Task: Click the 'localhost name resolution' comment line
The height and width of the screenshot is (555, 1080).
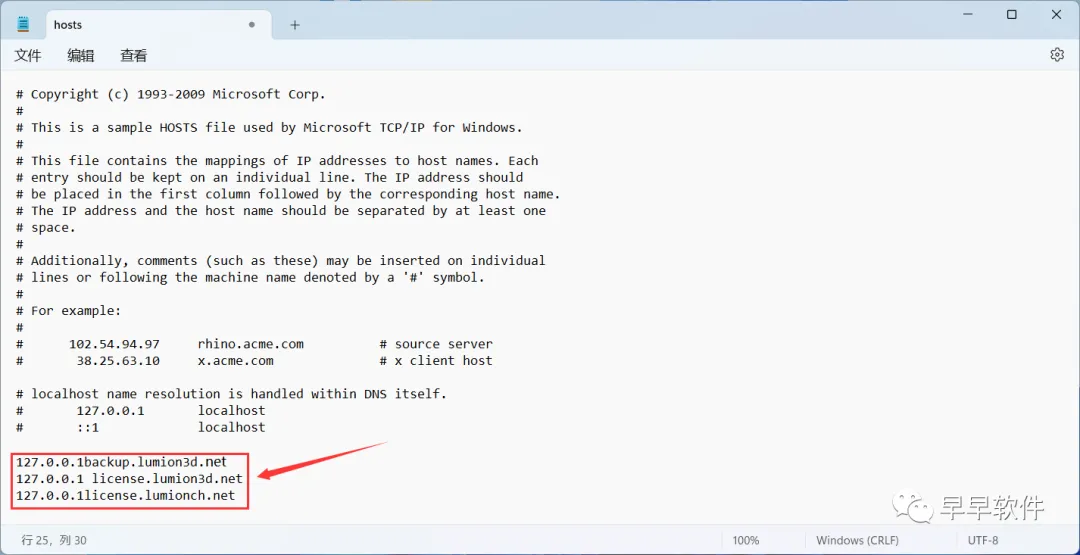Action: coord(231,394)
